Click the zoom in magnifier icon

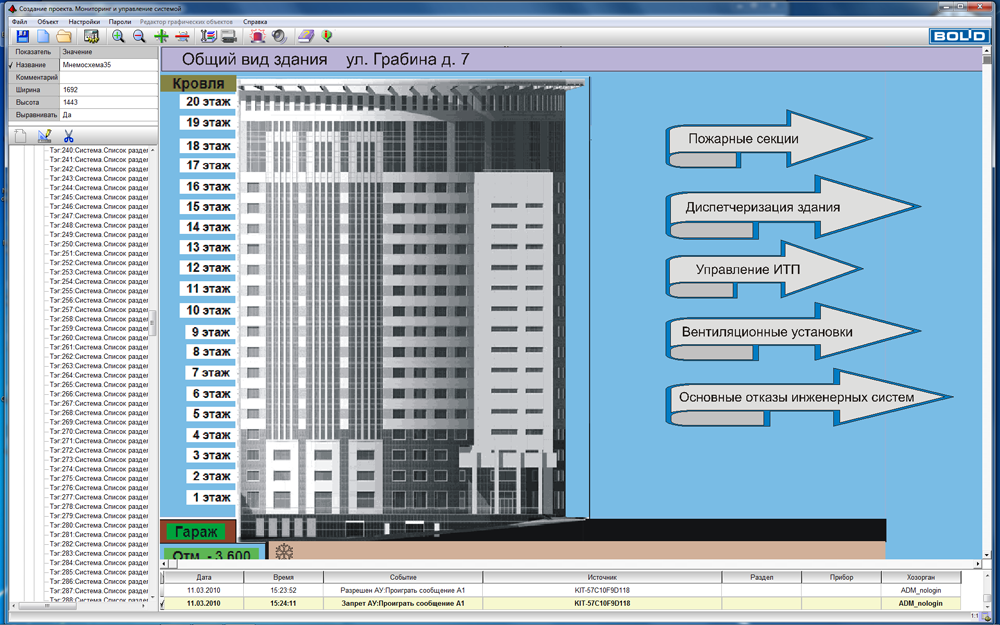(x=118, y=36)
